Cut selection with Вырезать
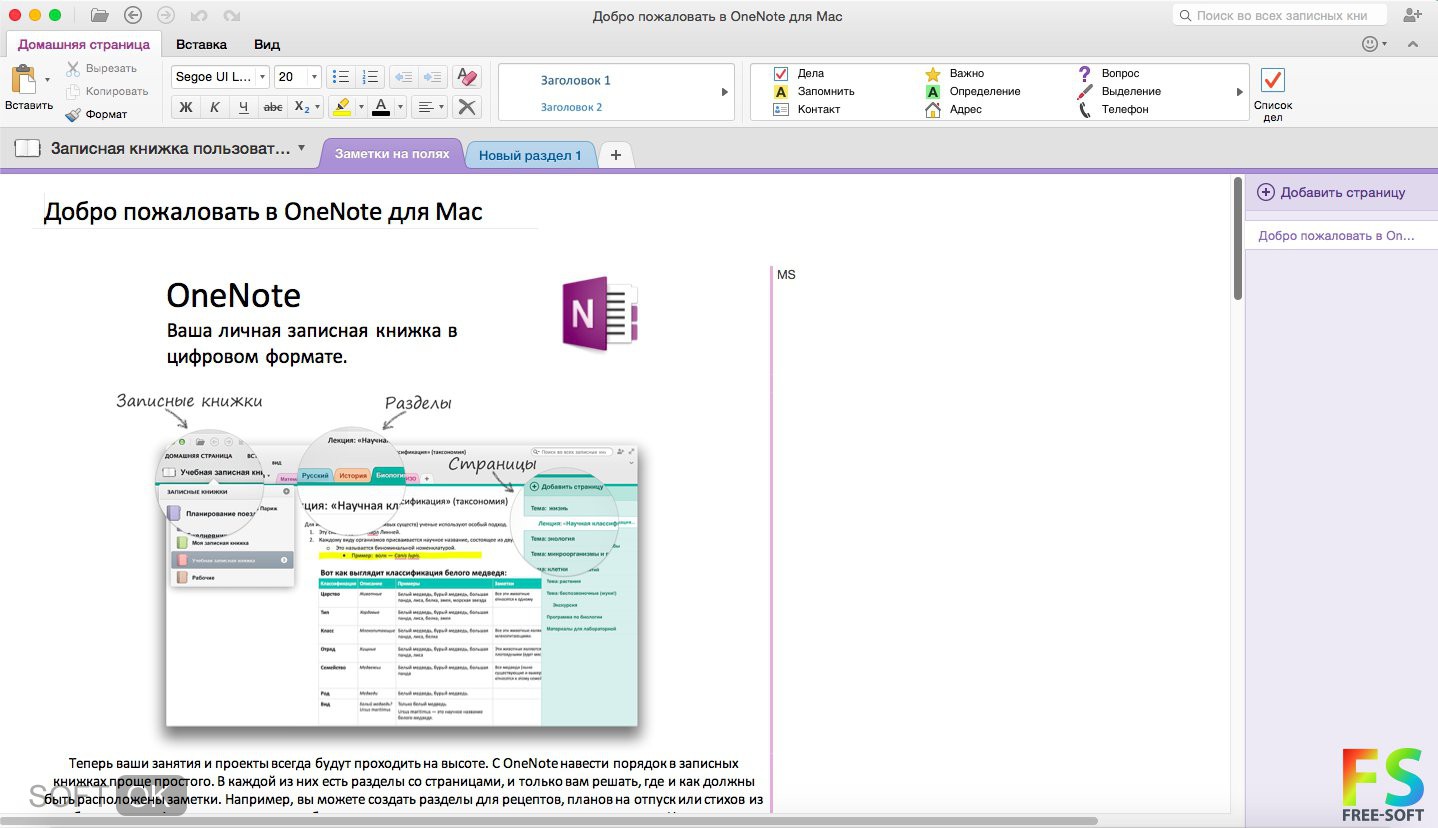1438x828 pixels. 102,68
